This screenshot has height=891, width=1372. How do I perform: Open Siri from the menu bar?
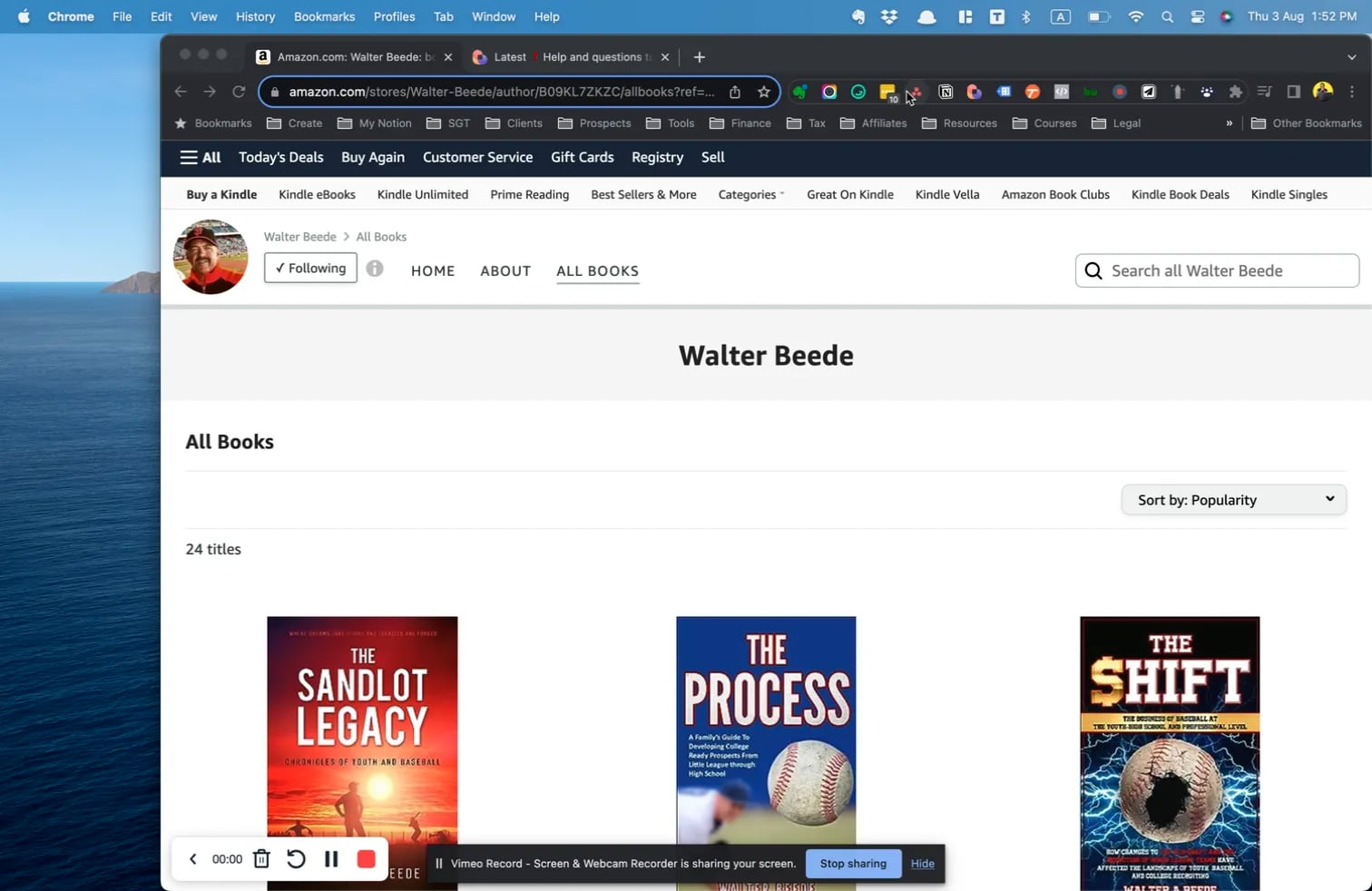coord(1227,16)
